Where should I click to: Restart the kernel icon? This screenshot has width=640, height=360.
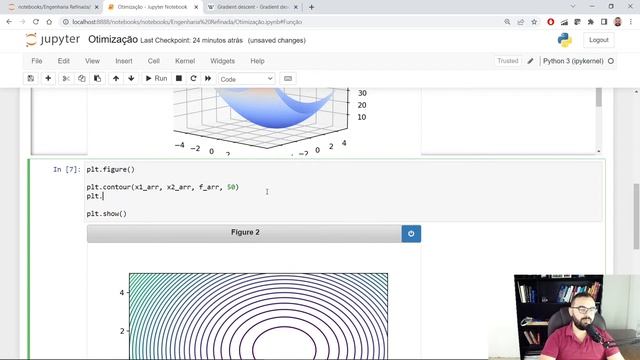[x=193, y=78]
